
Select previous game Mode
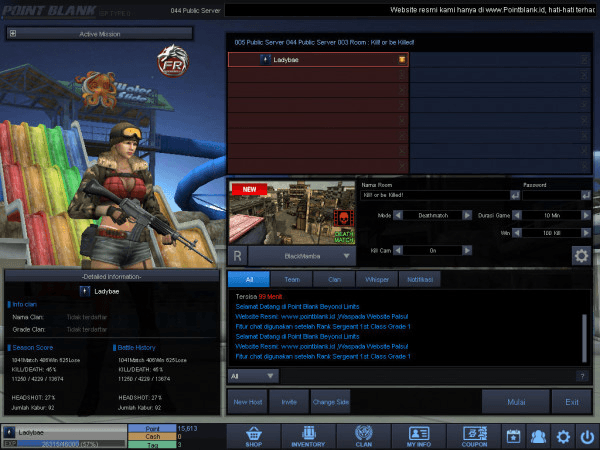click(398, 215)
